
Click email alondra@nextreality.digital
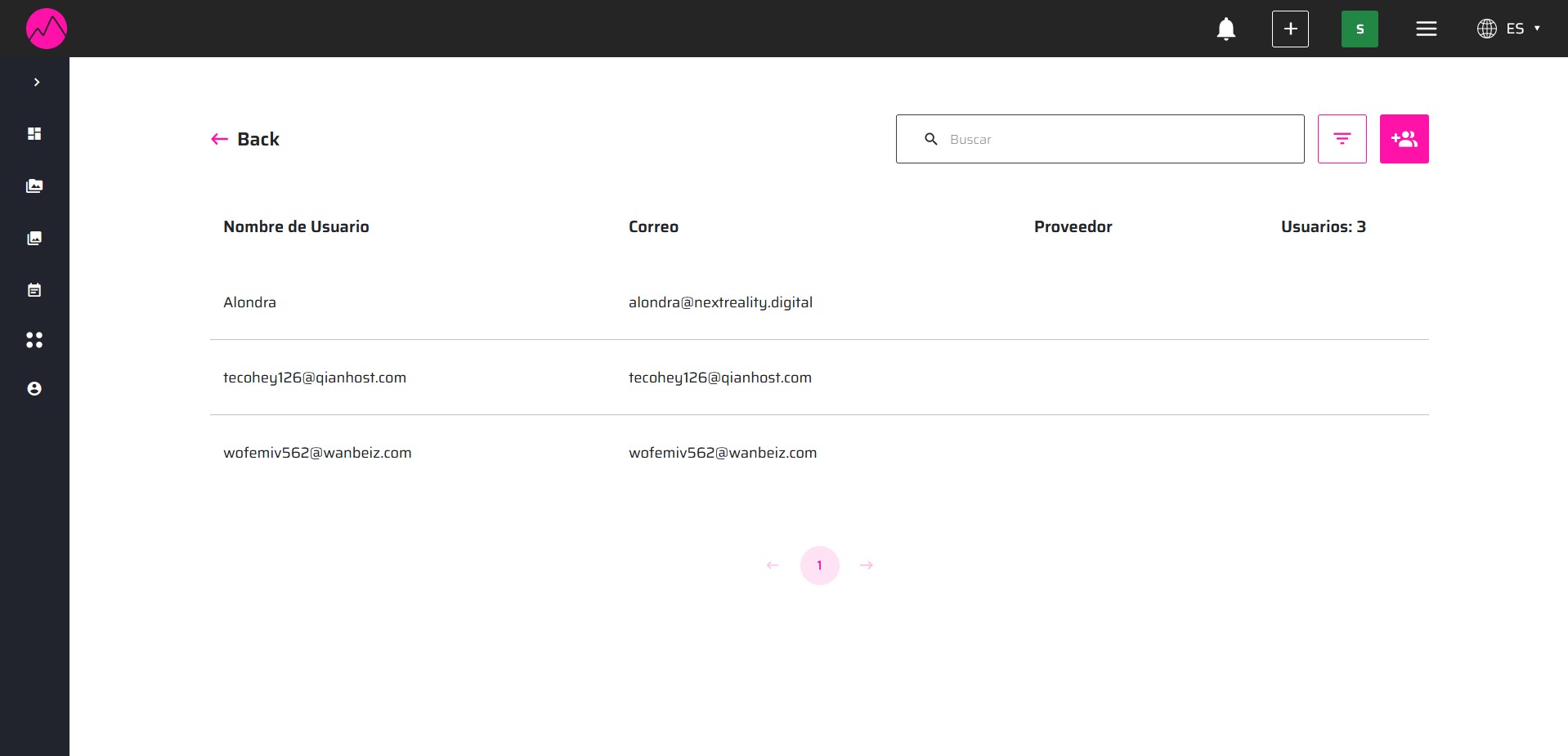720,302
